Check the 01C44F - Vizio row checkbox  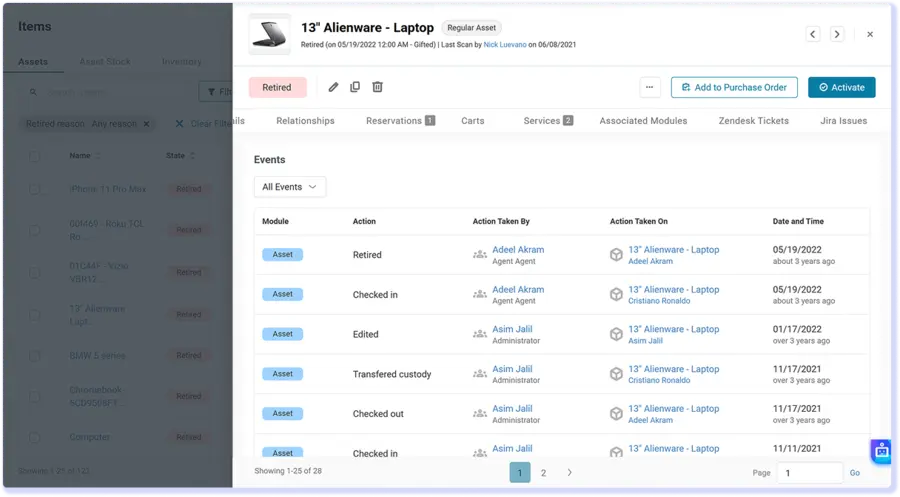pyautogui.click(x=34, y=273)
